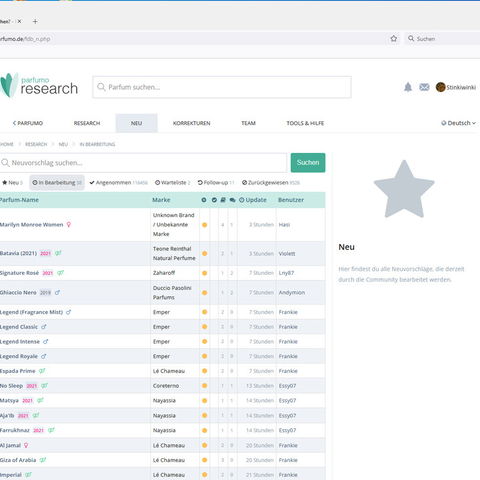Click unisex icon beside Espada Prime
Image resolution: width=480 pixels, height=480 pixels.
click(x=42, y=371)
